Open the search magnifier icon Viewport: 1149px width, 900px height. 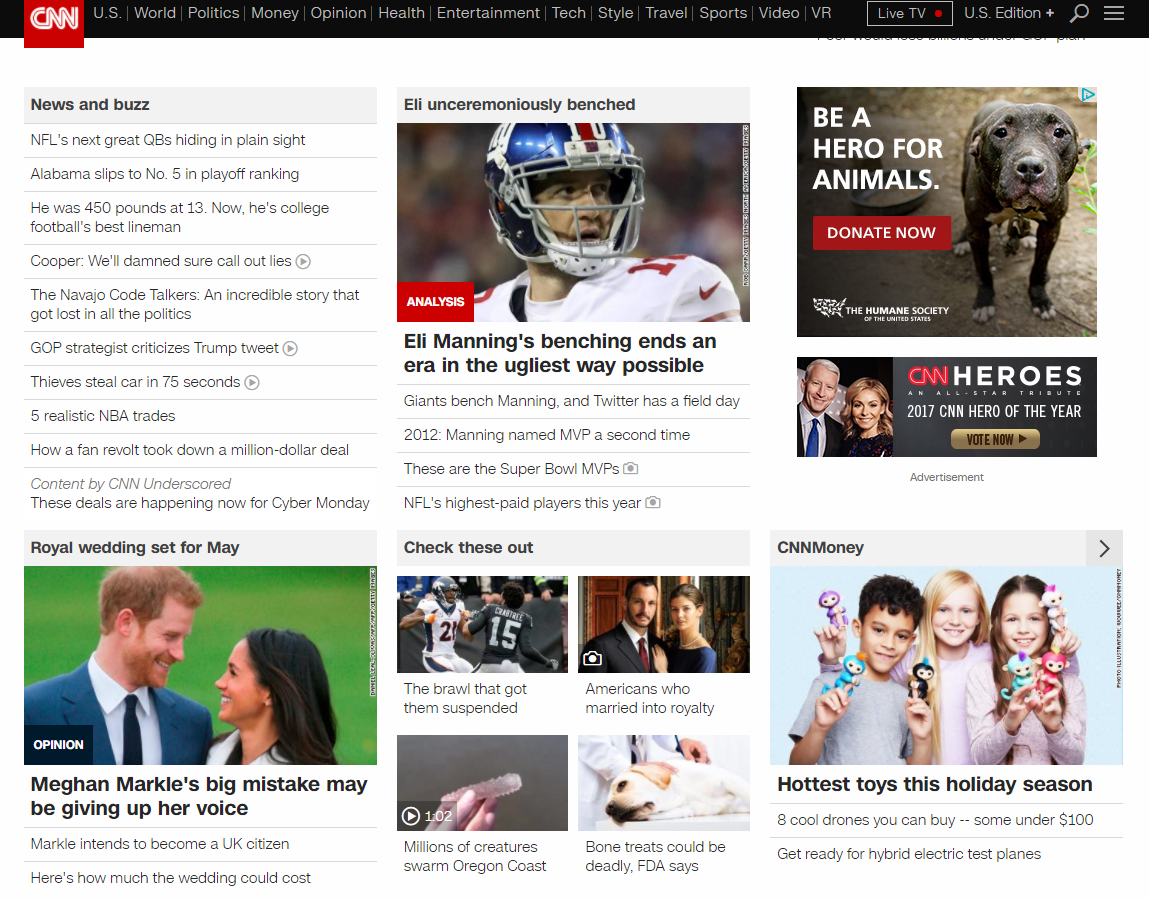click(1079, 13)
